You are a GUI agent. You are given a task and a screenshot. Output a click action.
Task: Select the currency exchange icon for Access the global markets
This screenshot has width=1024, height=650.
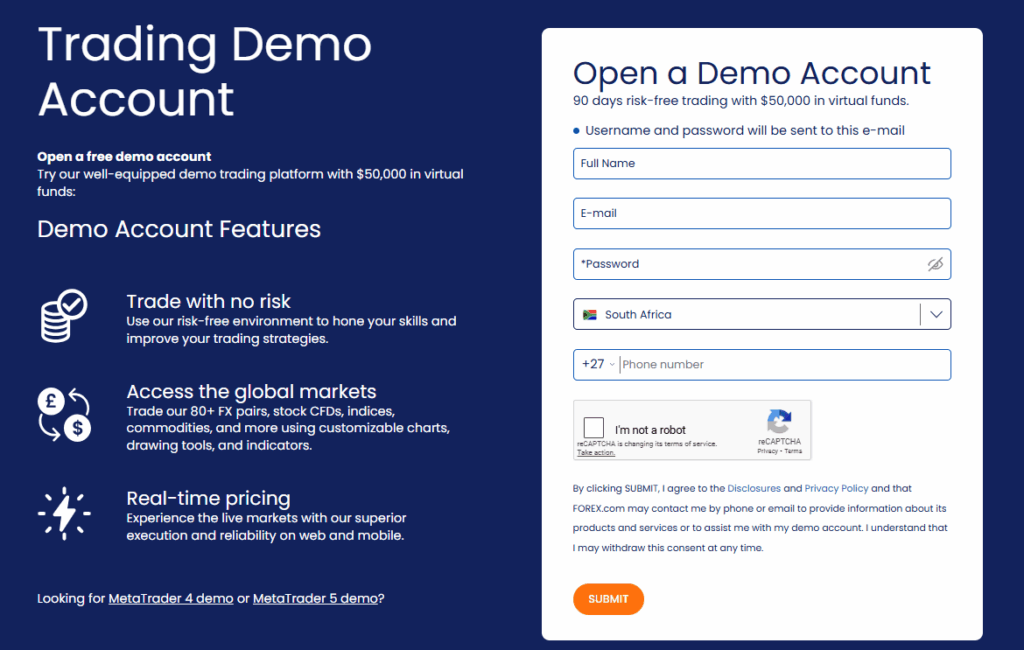point(63,413)
